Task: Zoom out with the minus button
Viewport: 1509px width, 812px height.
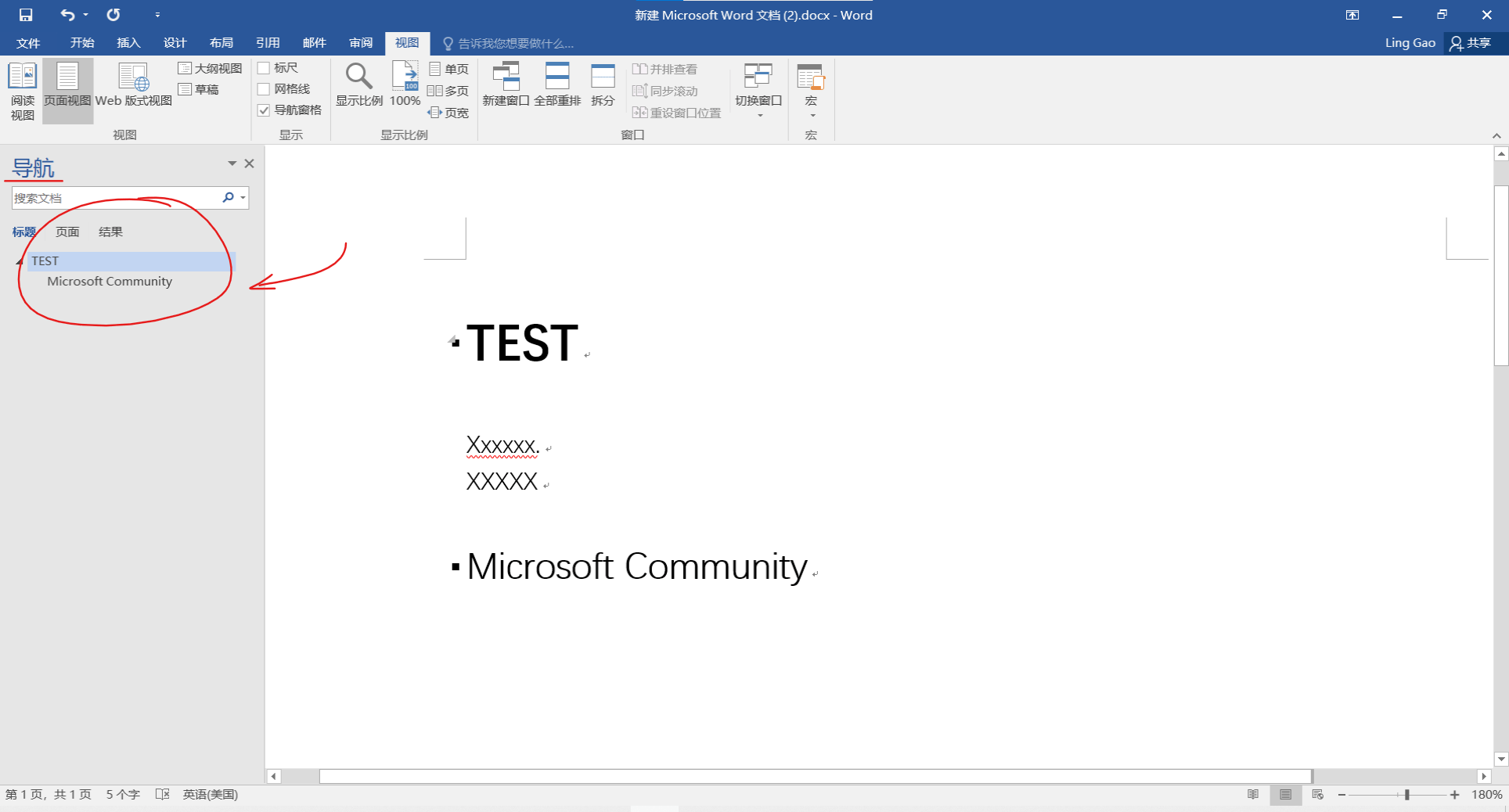Action: click(x=1342, y=795)
